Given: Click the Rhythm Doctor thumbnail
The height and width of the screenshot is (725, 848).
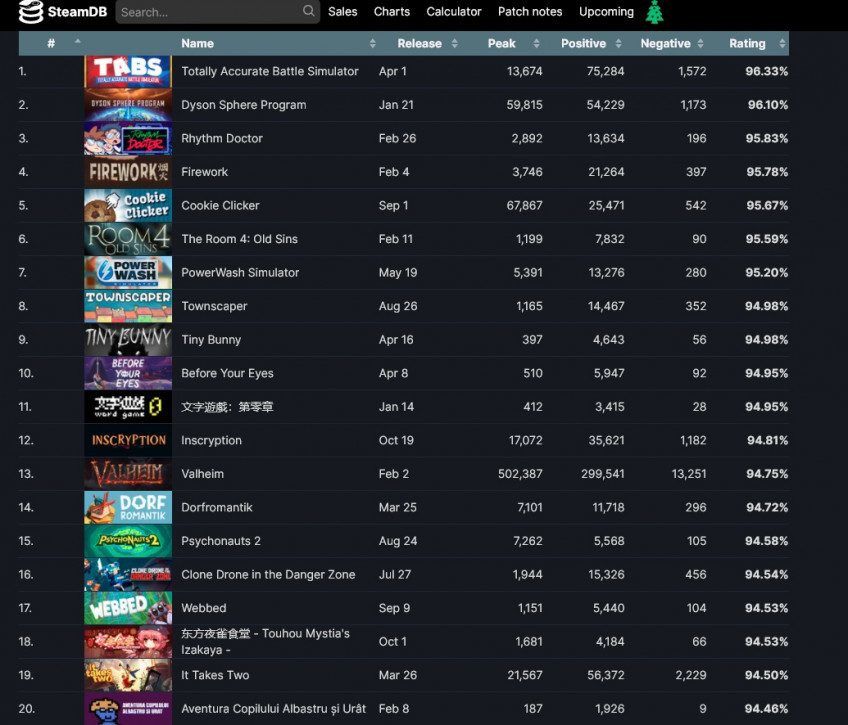Looking at the screenshot, I should click(128, 138).
